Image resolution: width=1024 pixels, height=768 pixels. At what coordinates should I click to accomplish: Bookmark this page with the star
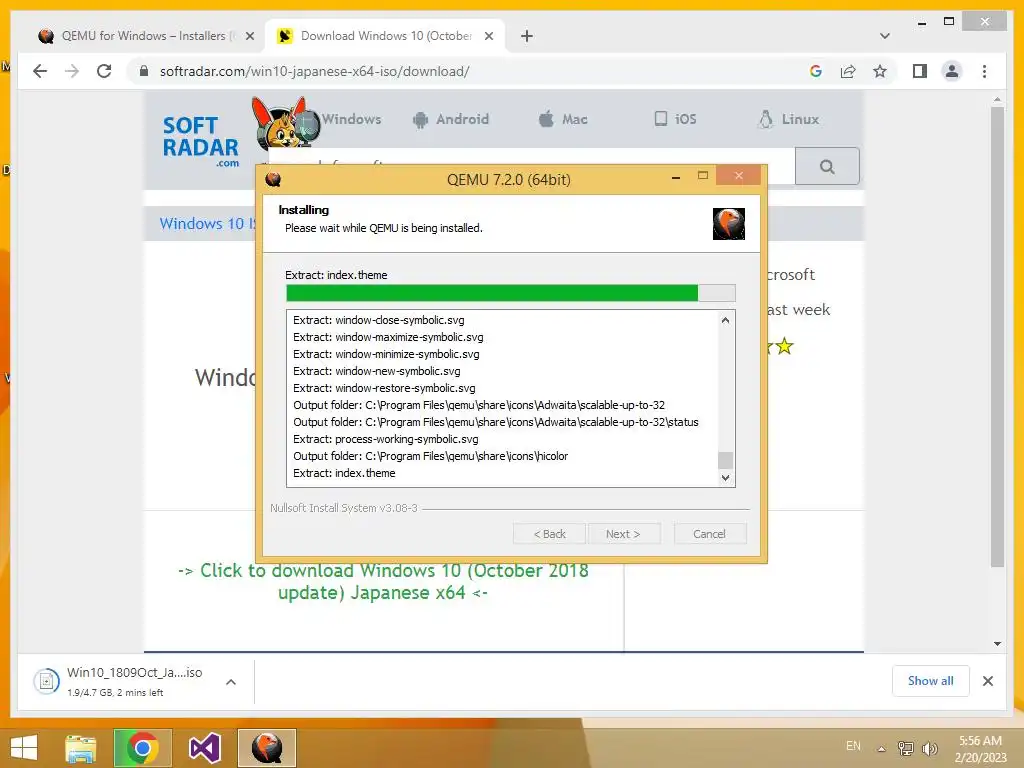click(880, 71)
